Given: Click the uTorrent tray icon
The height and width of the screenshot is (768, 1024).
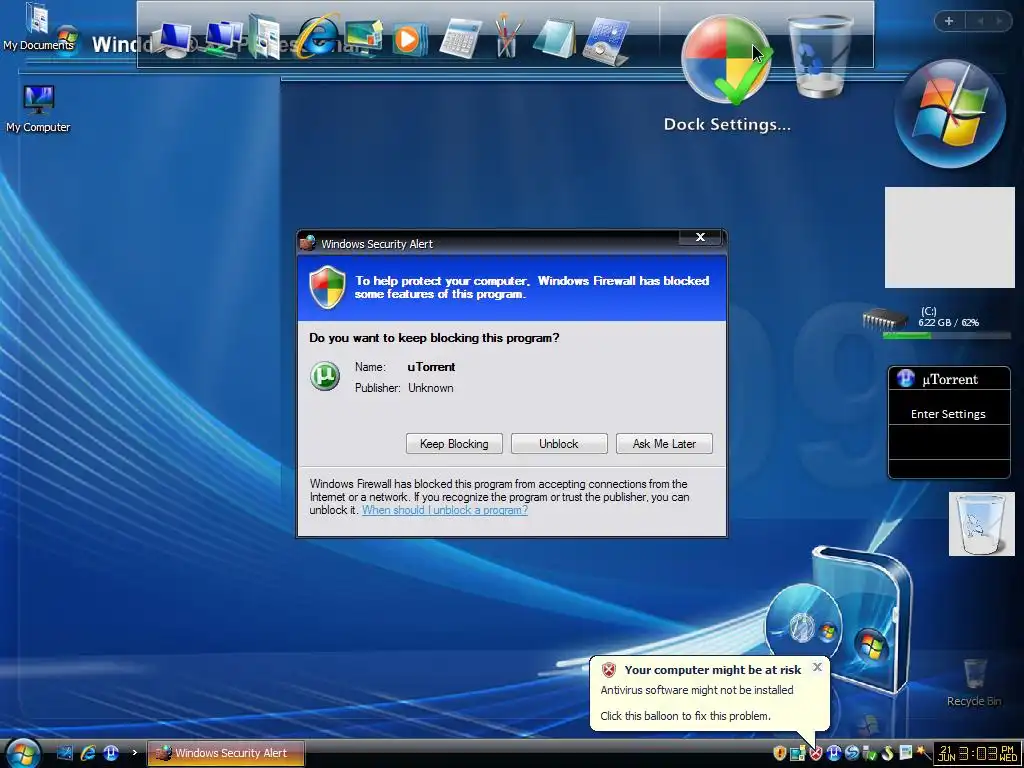Looking at the screenshot, I should tap(833, 753).
